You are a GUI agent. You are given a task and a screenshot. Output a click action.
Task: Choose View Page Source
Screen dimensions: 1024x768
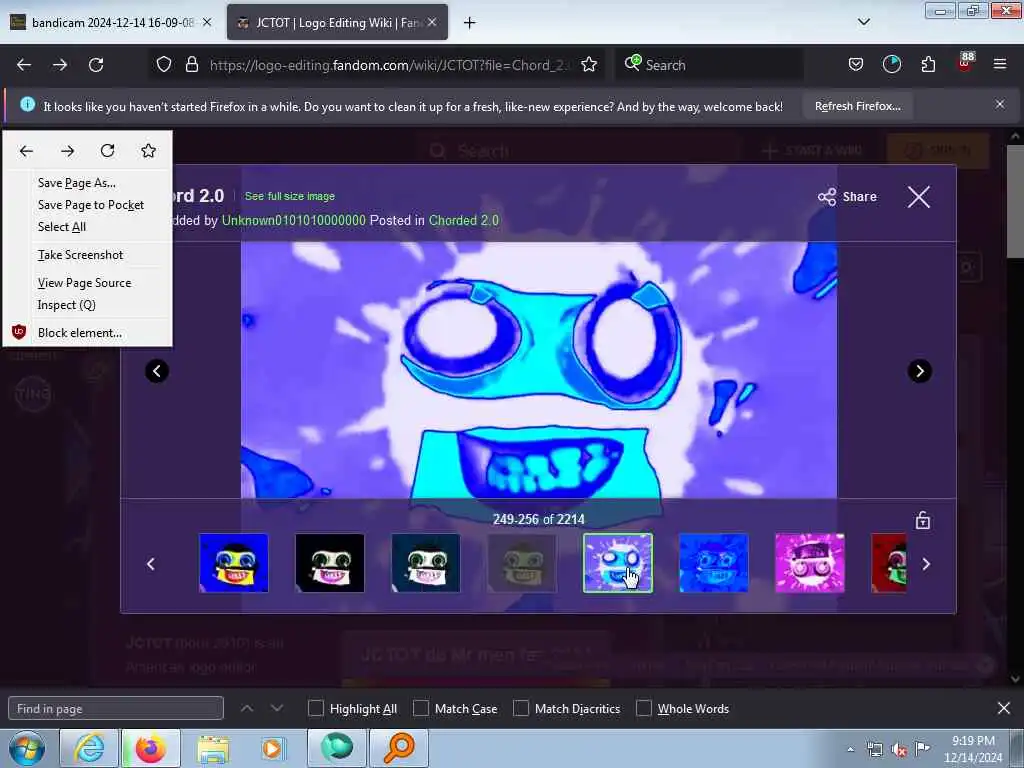coord(84,283)
